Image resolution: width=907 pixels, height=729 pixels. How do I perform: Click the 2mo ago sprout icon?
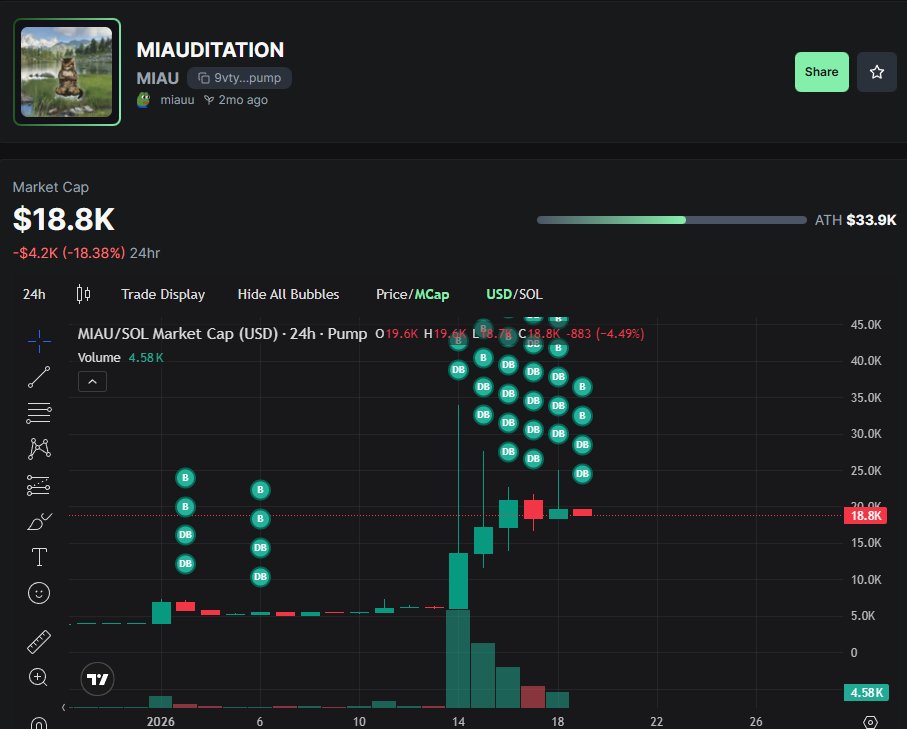coord(209,100)
